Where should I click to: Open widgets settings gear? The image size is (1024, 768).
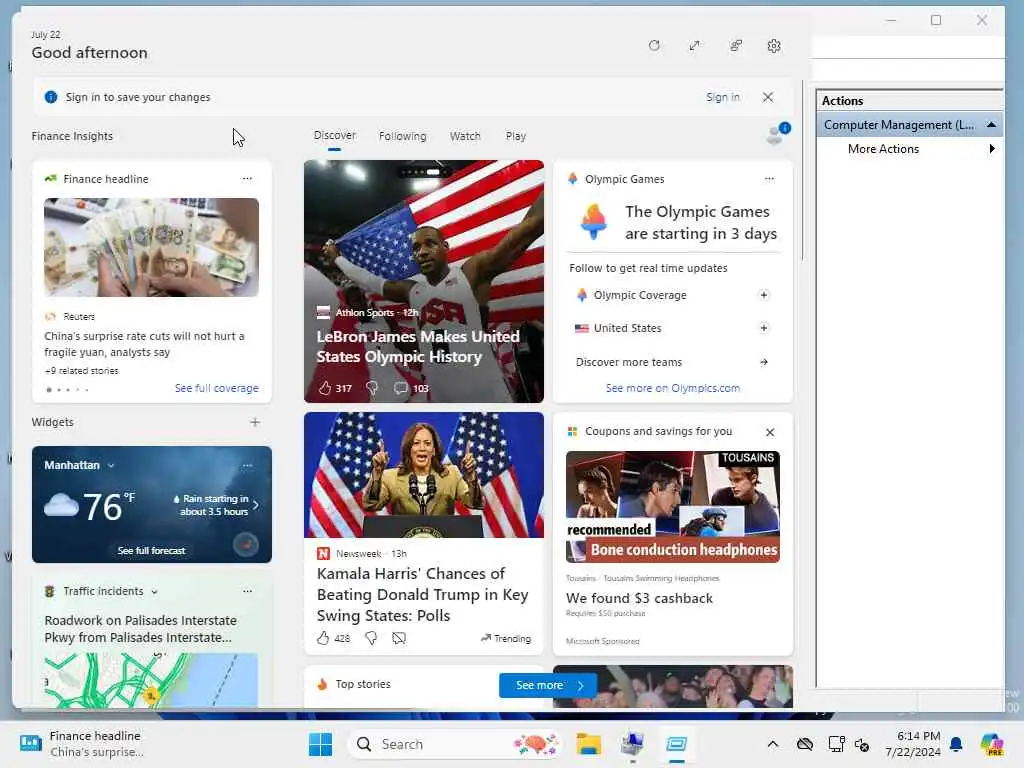tap(774, 46)
